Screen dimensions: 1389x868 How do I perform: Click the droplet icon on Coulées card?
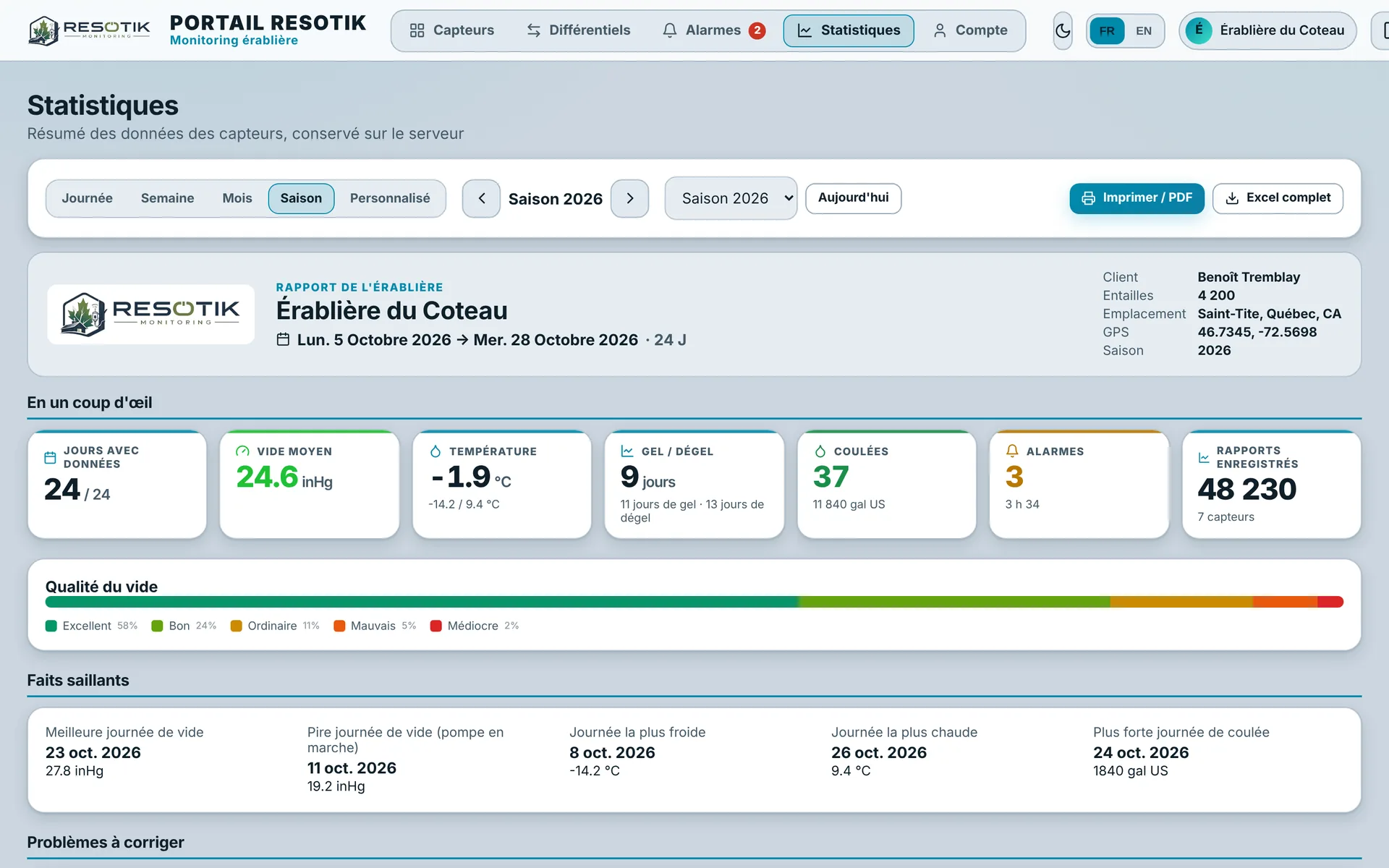pos(820,451)
